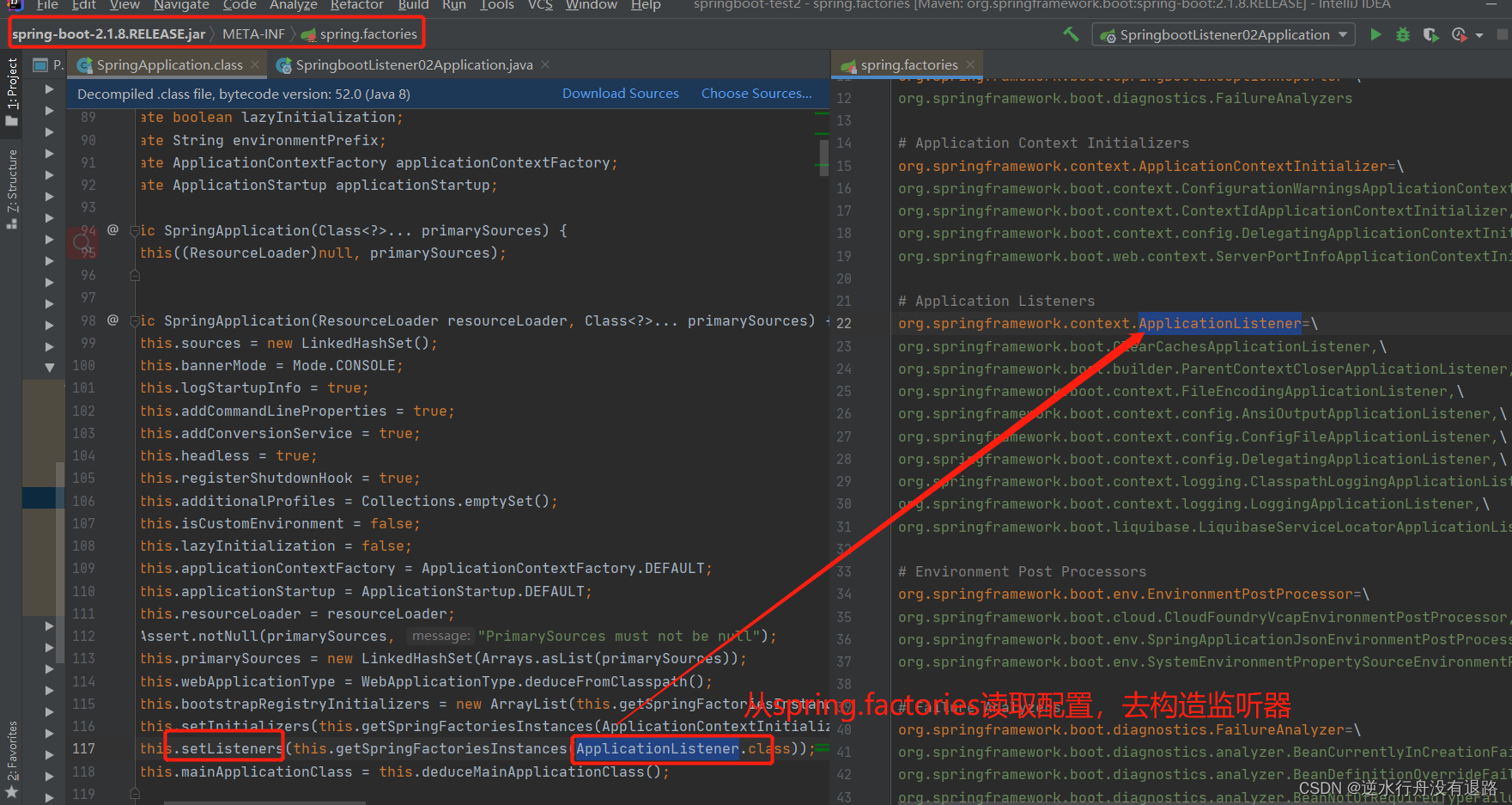The height and width of the screenshot is (805, 1512).
Task: Run with coverage shield icon
Action: 1430,34
